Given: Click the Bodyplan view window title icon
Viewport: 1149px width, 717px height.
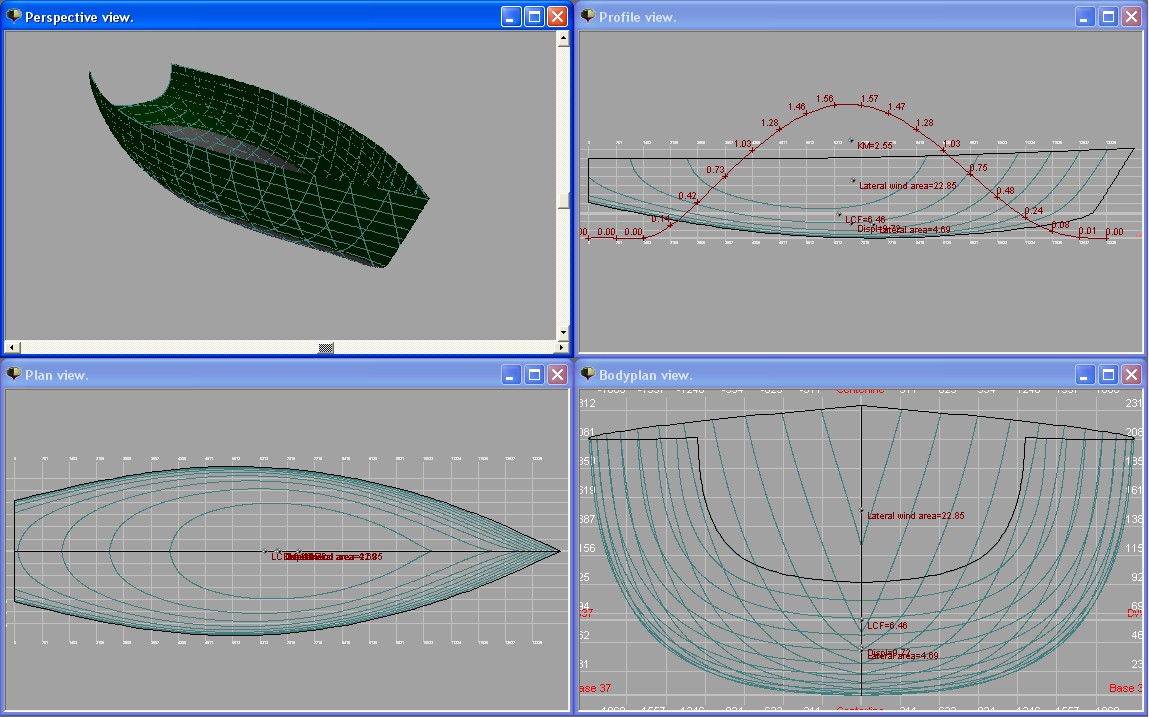Looking at the screenshot, I should point(588,374).
